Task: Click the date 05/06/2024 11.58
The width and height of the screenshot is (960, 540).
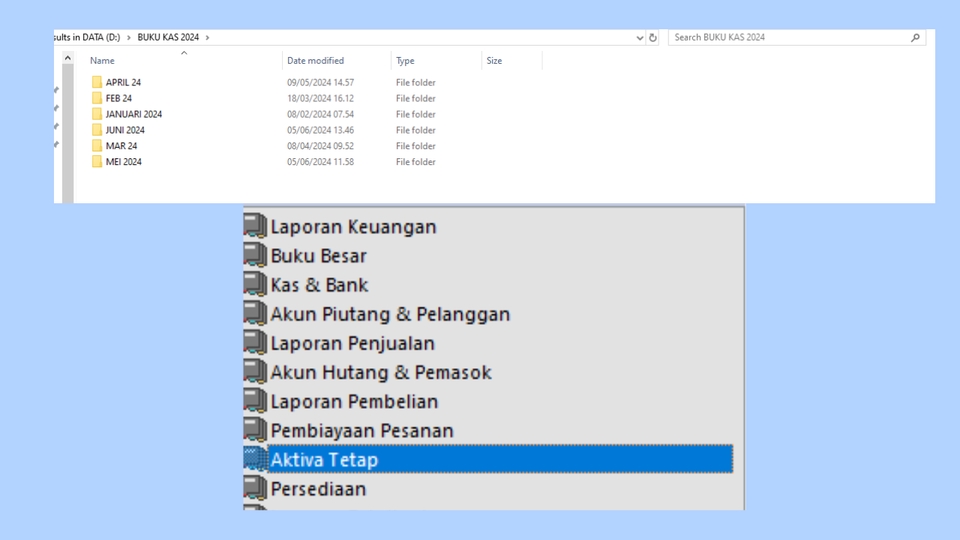Action: click(x=320, y=162)
